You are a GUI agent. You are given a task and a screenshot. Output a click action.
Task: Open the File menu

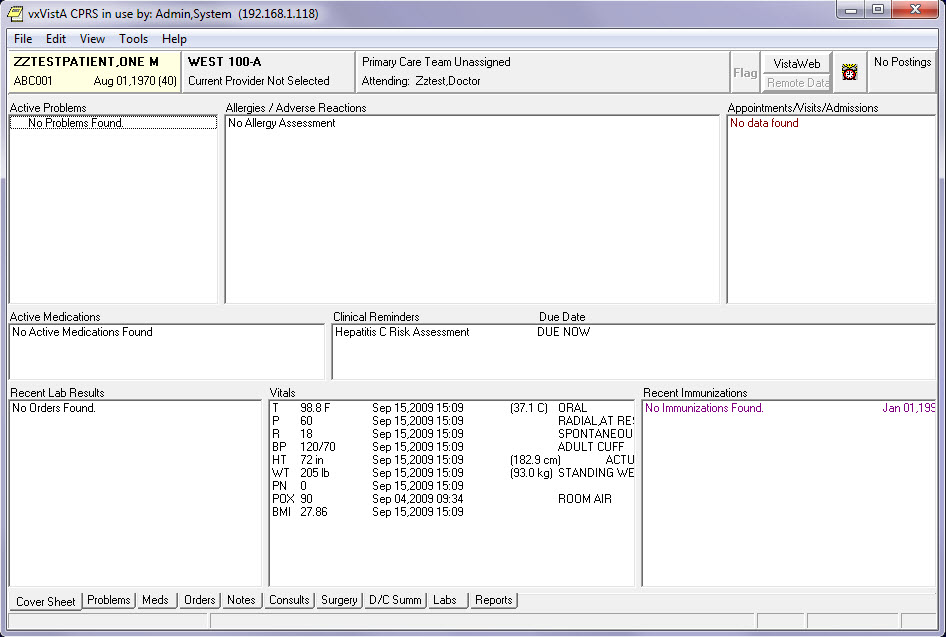coord(23,39)
